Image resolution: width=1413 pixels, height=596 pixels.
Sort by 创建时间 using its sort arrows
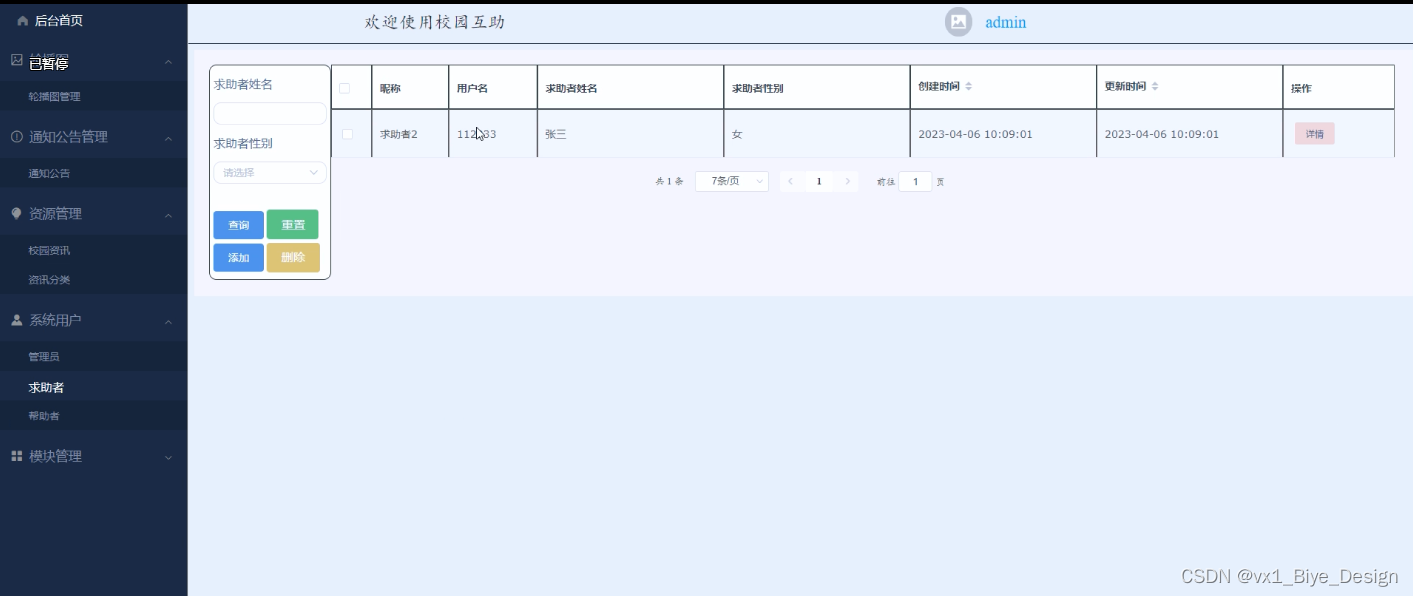[x=968, y=87]
